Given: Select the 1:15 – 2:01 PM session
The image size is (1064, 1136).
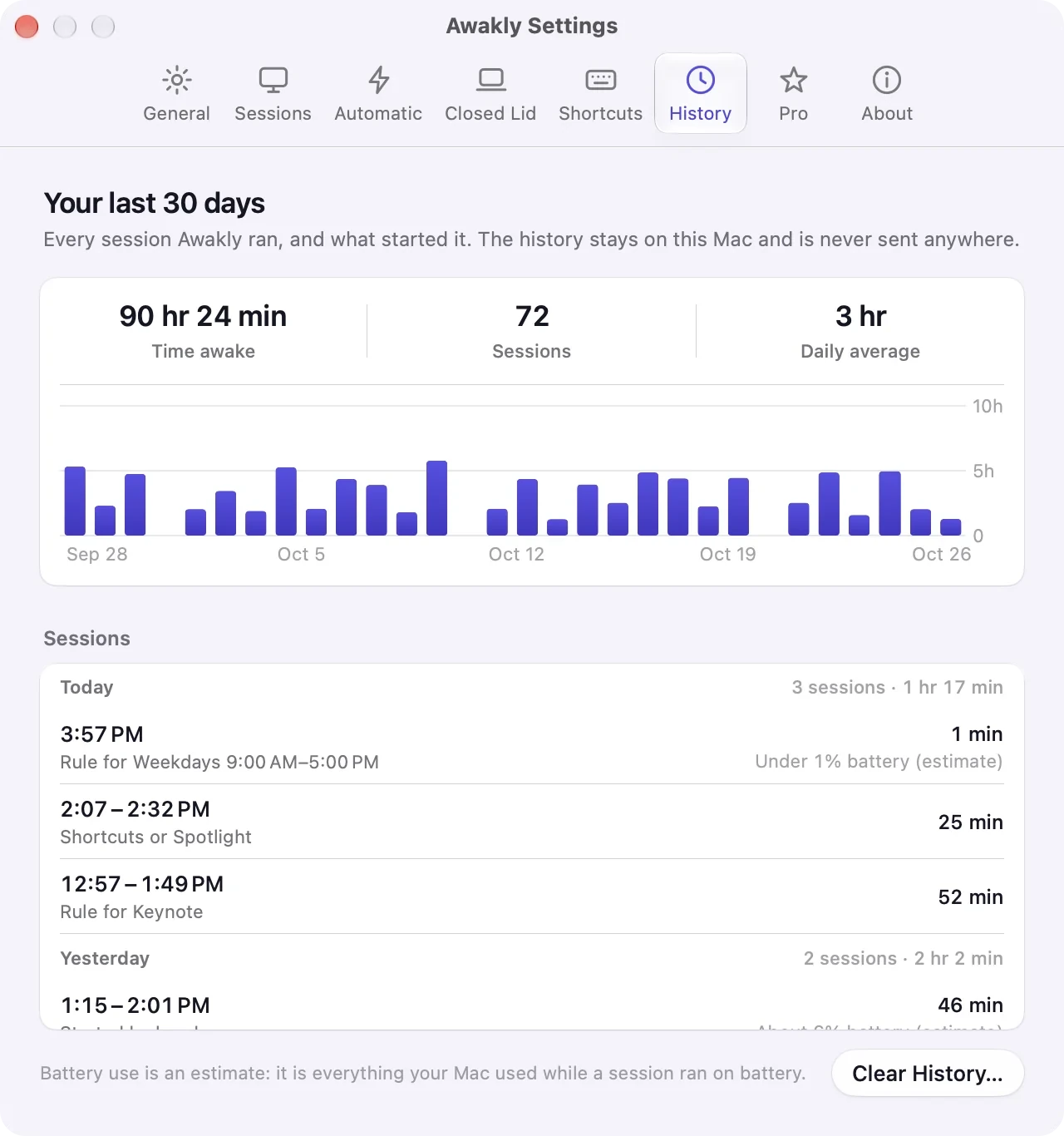Looking at the screenshot, I should pos(532,1008).
